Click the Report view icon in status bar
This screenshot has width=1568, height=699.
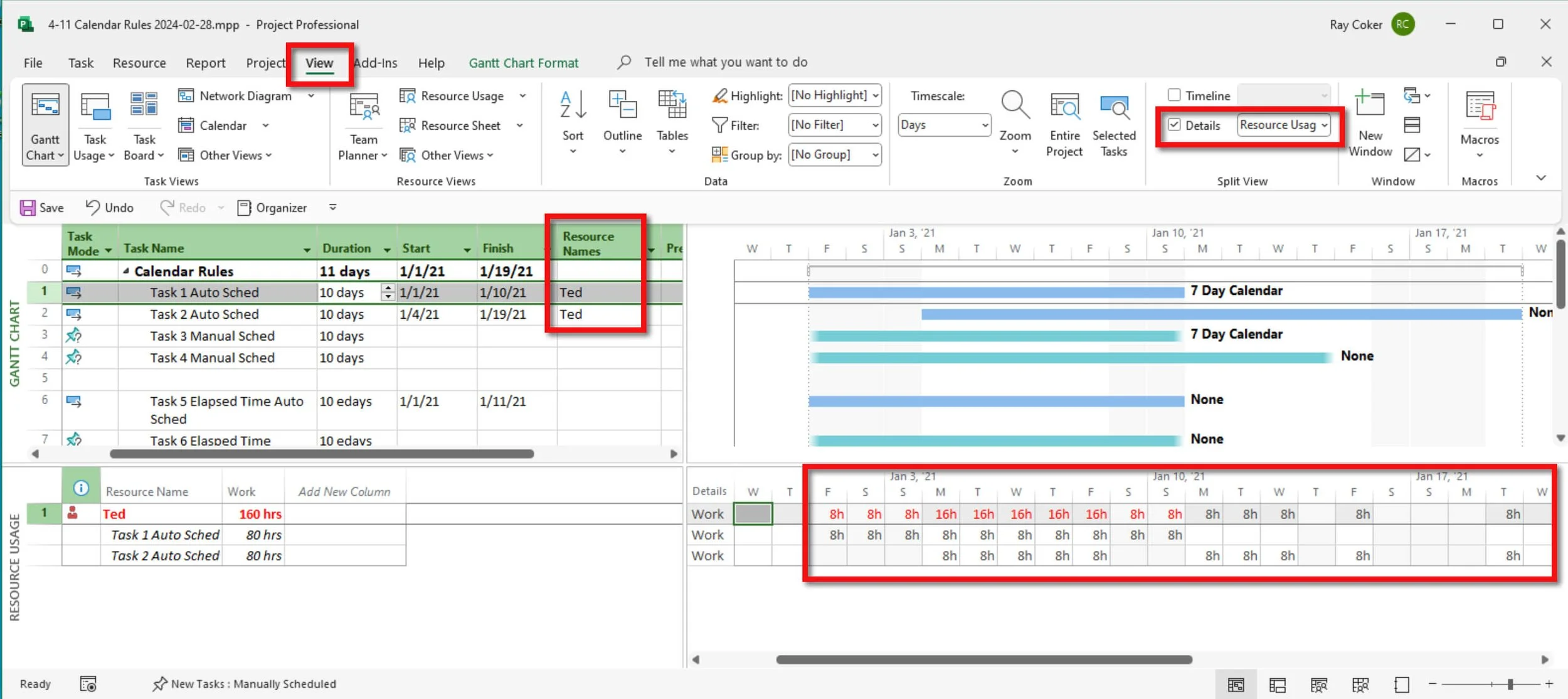(x=1402, y=685)
